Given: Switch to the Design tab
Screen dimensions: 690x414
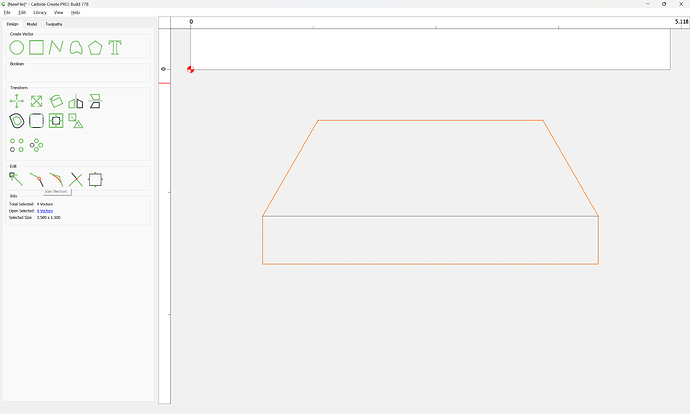Looking at the screenshot, I should (x=12, y=24).
